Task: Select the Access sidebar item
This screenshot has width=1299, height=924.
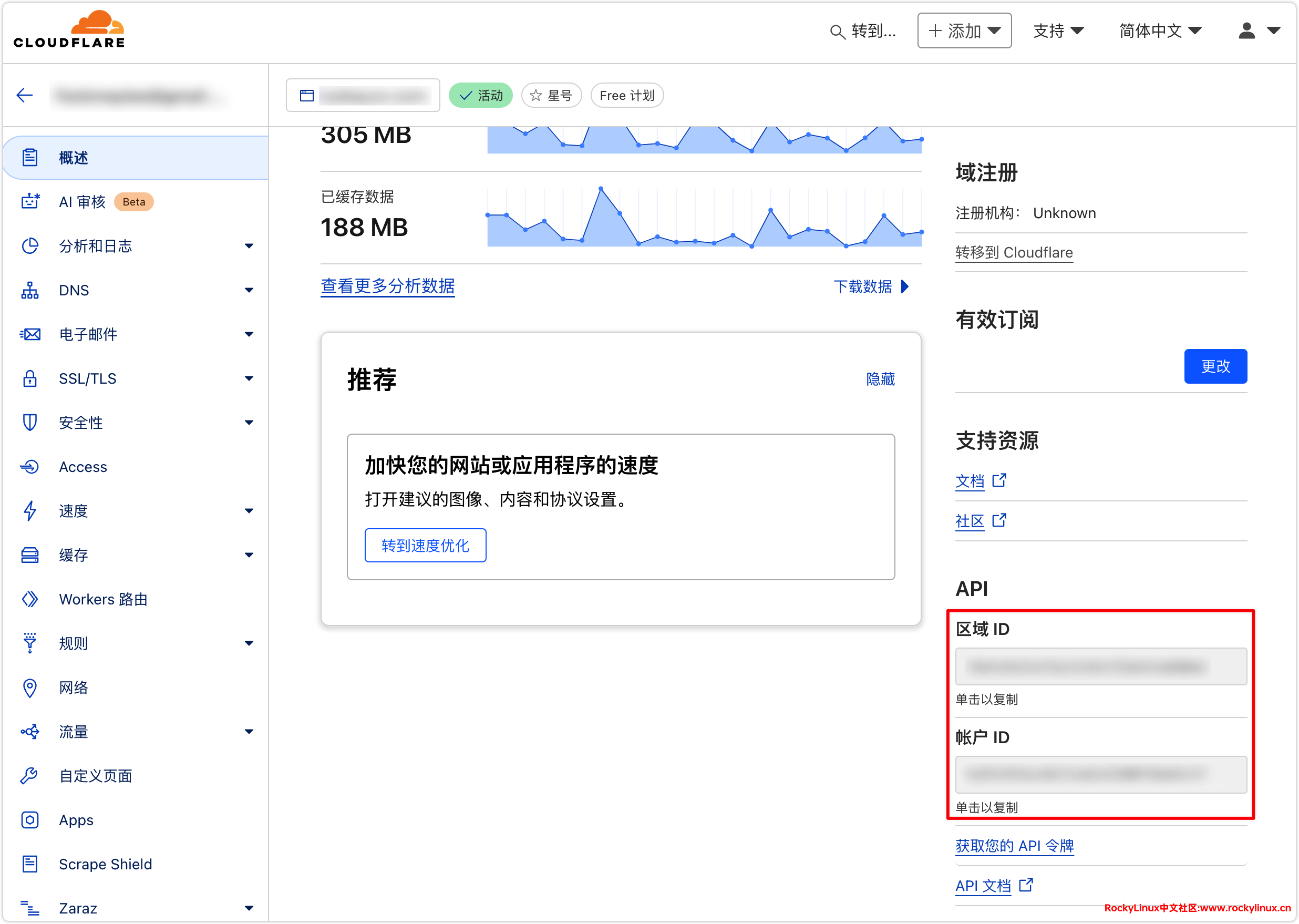Action: (83, 467)
